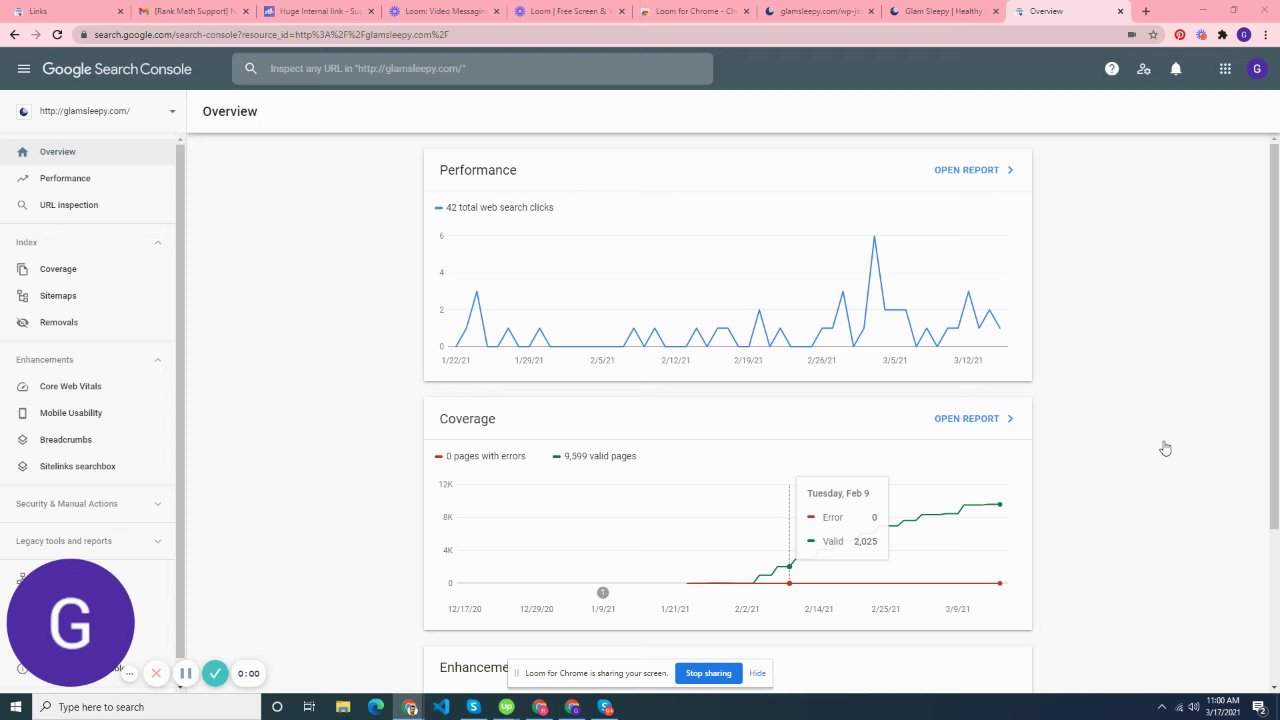Click the Breadcrumbs layers icon
Screen dimensions: 1280x720
[23, 440]
